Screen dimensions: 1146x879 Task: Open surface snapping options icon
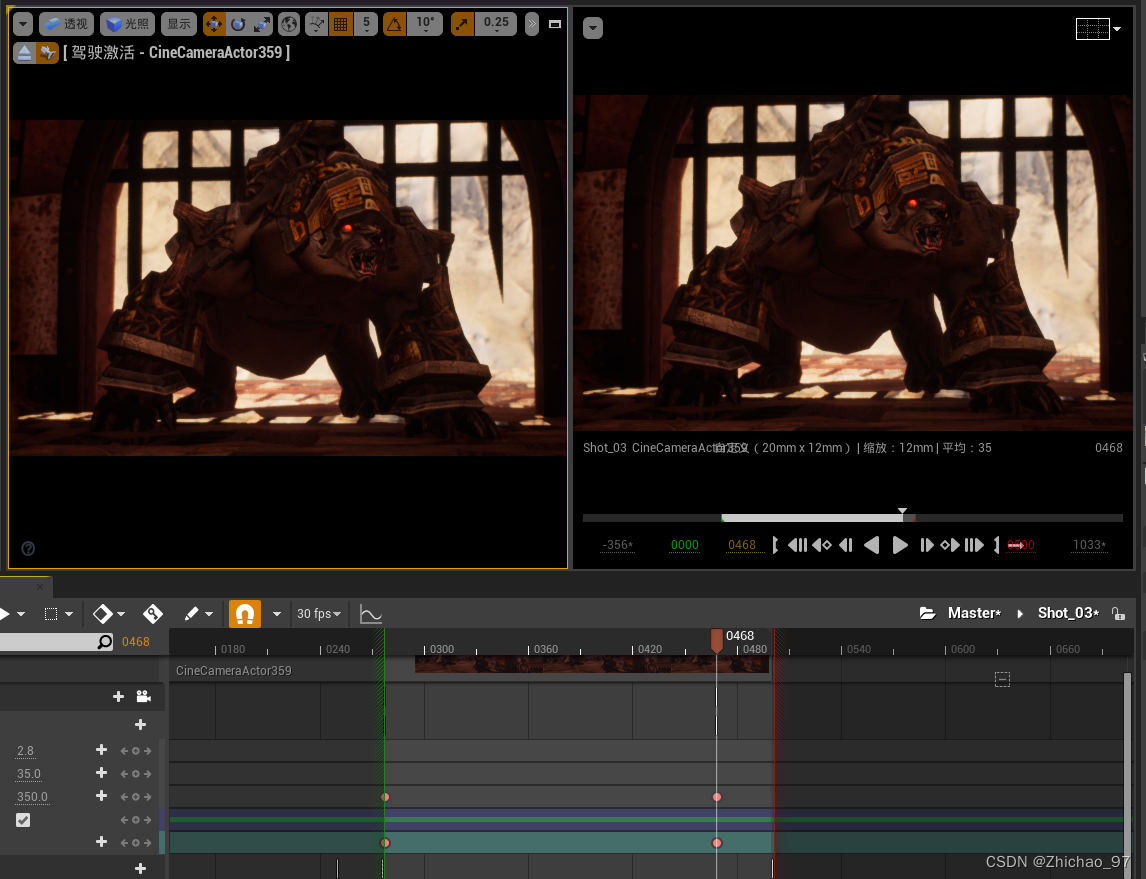click(316, 24)
